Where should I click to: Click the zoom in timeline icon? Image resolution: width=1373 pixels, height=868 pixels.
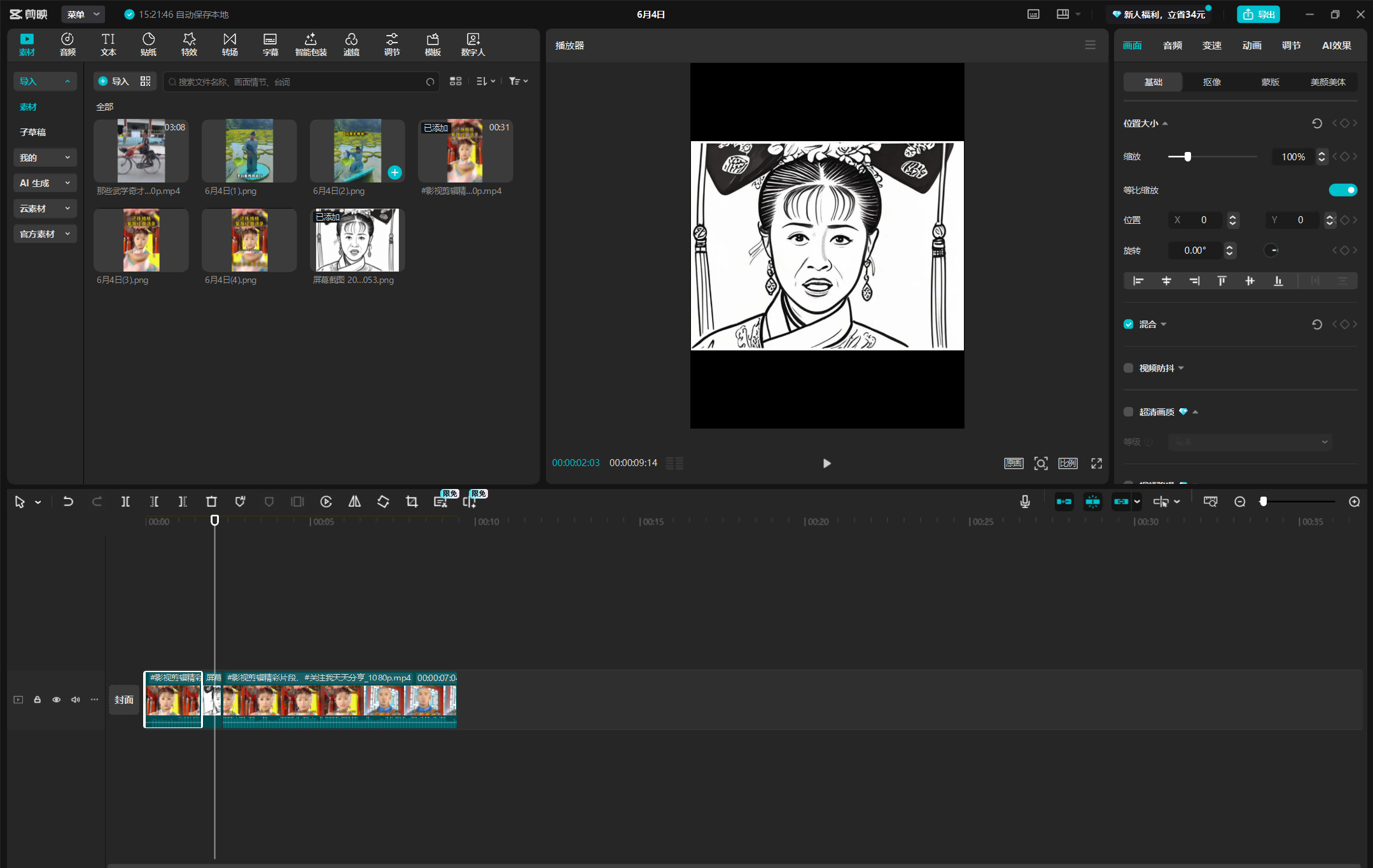[x=1354, y=502]
